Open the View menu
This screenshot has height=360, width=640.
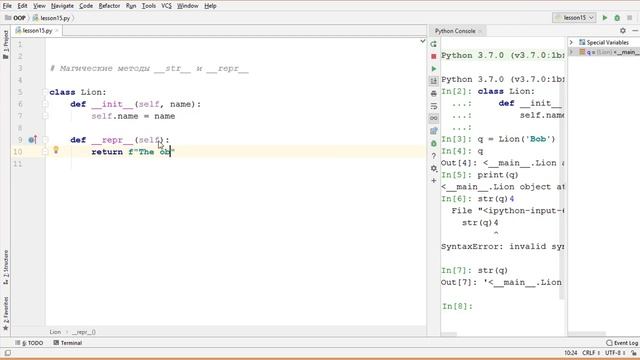39,6
